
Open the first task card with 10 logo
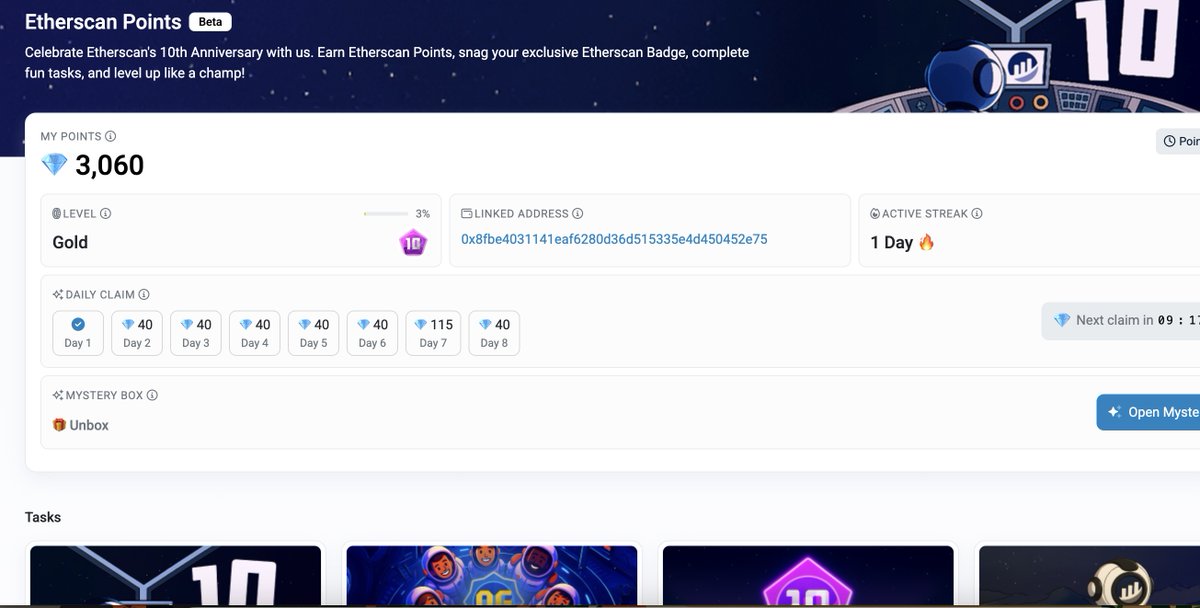[x=175, y=575]
